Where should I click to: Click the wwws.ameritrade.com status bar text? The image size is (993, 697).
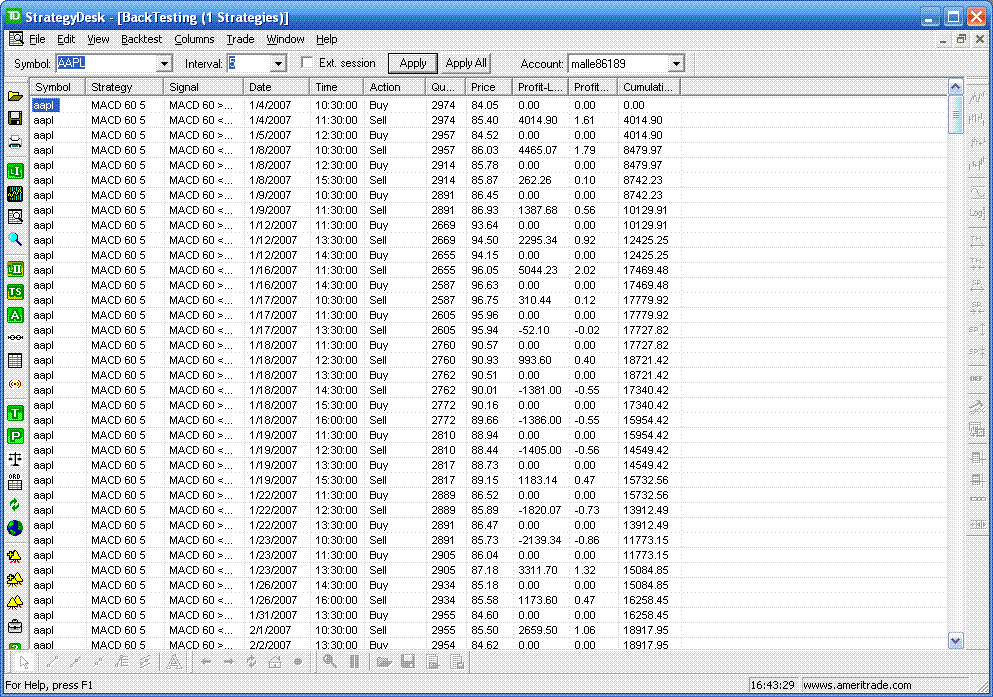click(857, 685)
